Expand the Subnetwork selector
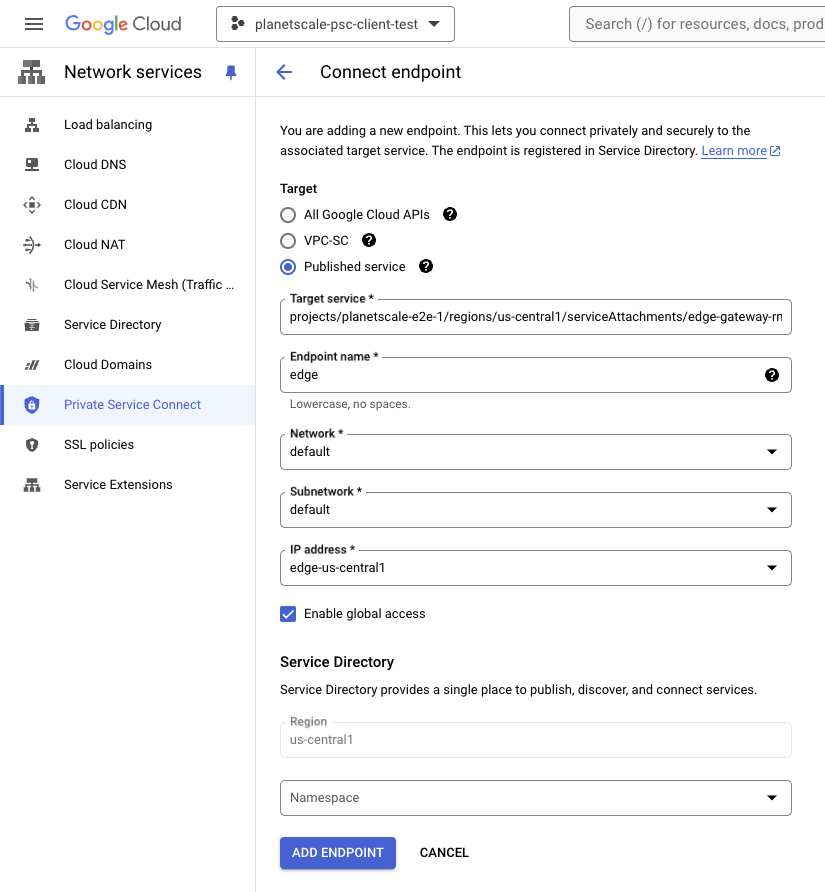 (x=772, y=510)
